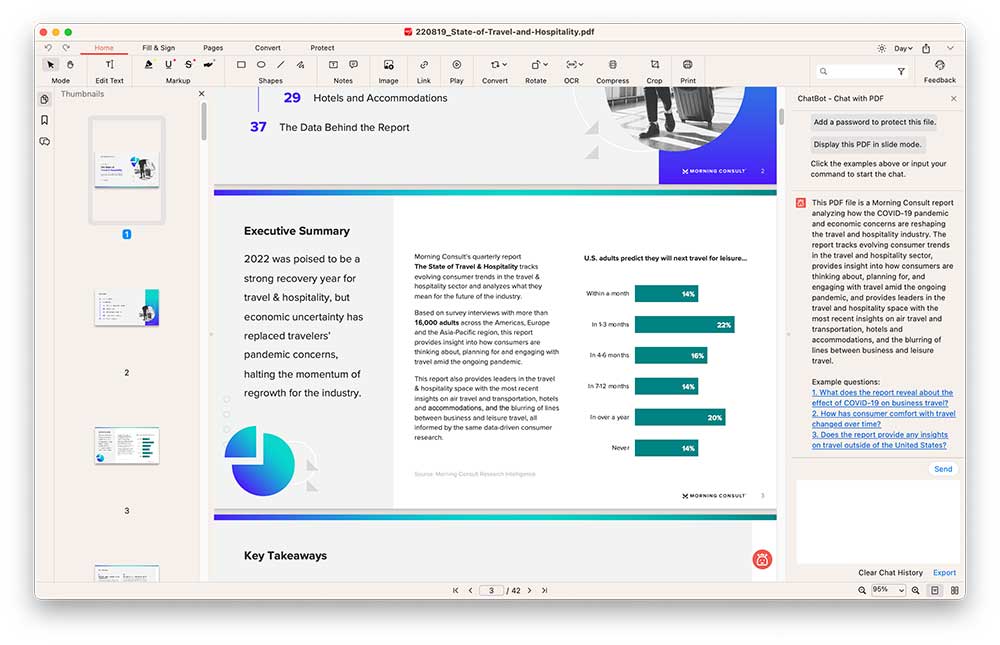The width and height of the screenshot is (1000, 645).
Task: Open the Protect tab
Action: click(x=322, y=48)
